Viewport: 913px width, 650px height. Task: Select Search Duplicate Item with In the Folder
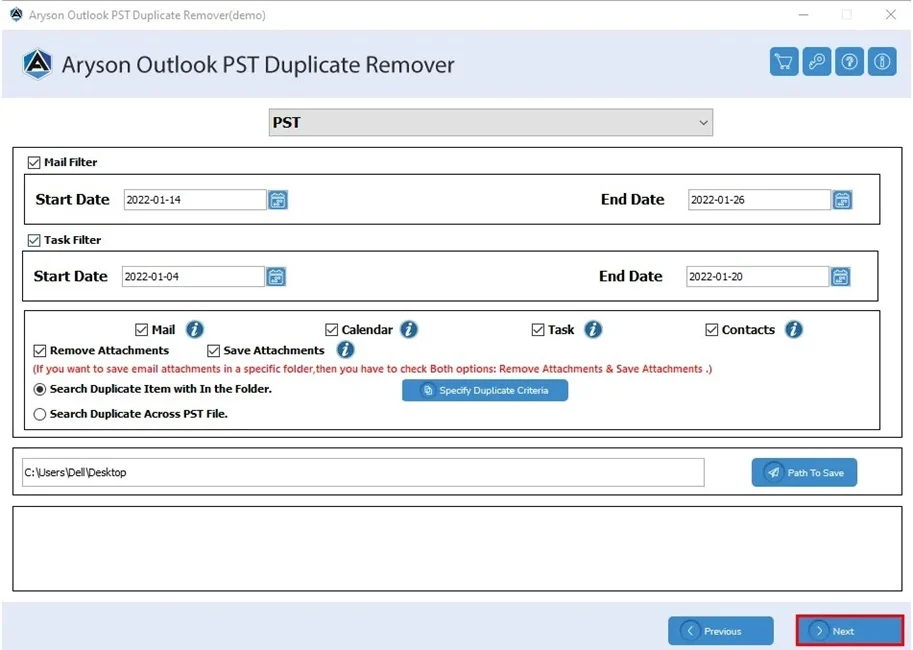(x=40, y=389)
